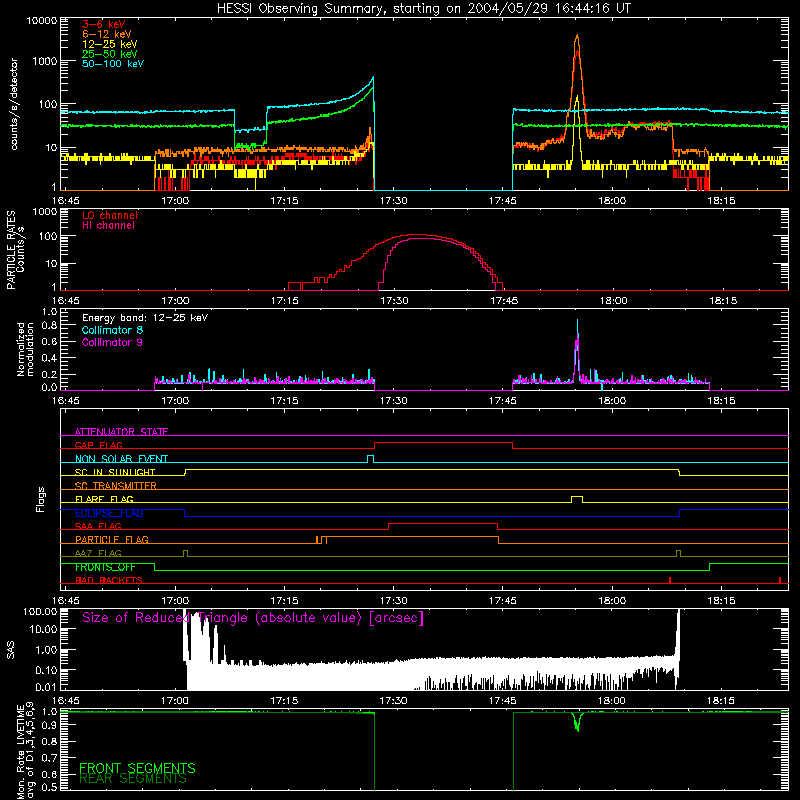Viewport: 800px width, 800px height.
Task: Click the main flare peak in the count-rate plot
Action: coord(577,37)
